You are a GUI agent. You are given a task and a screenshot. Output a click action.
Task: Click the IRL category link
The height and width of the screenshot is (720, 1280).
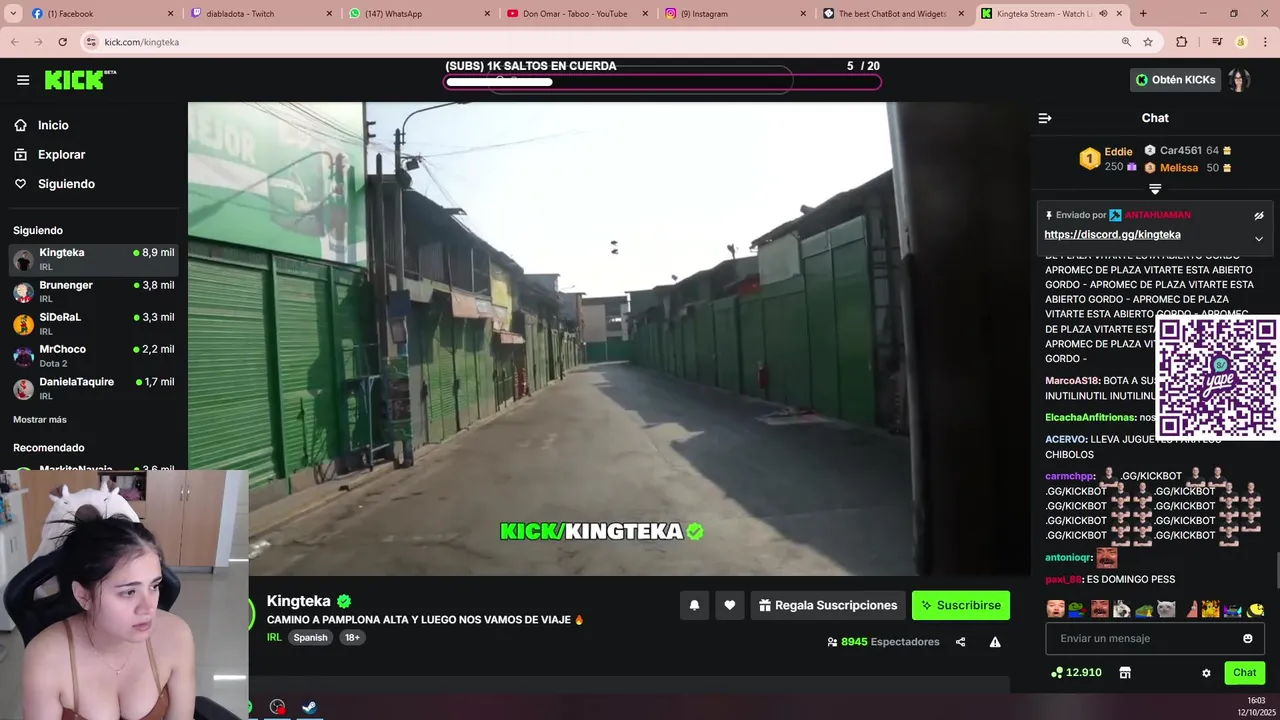pyautogui.click(x=274, y=637)
